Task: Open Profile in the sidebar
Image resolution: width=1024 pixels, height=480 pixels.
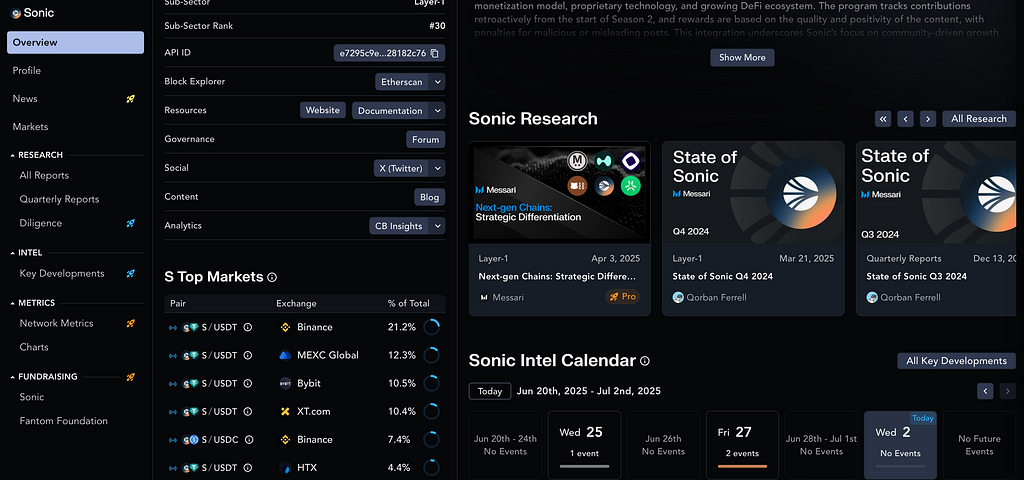Action: 27,71
